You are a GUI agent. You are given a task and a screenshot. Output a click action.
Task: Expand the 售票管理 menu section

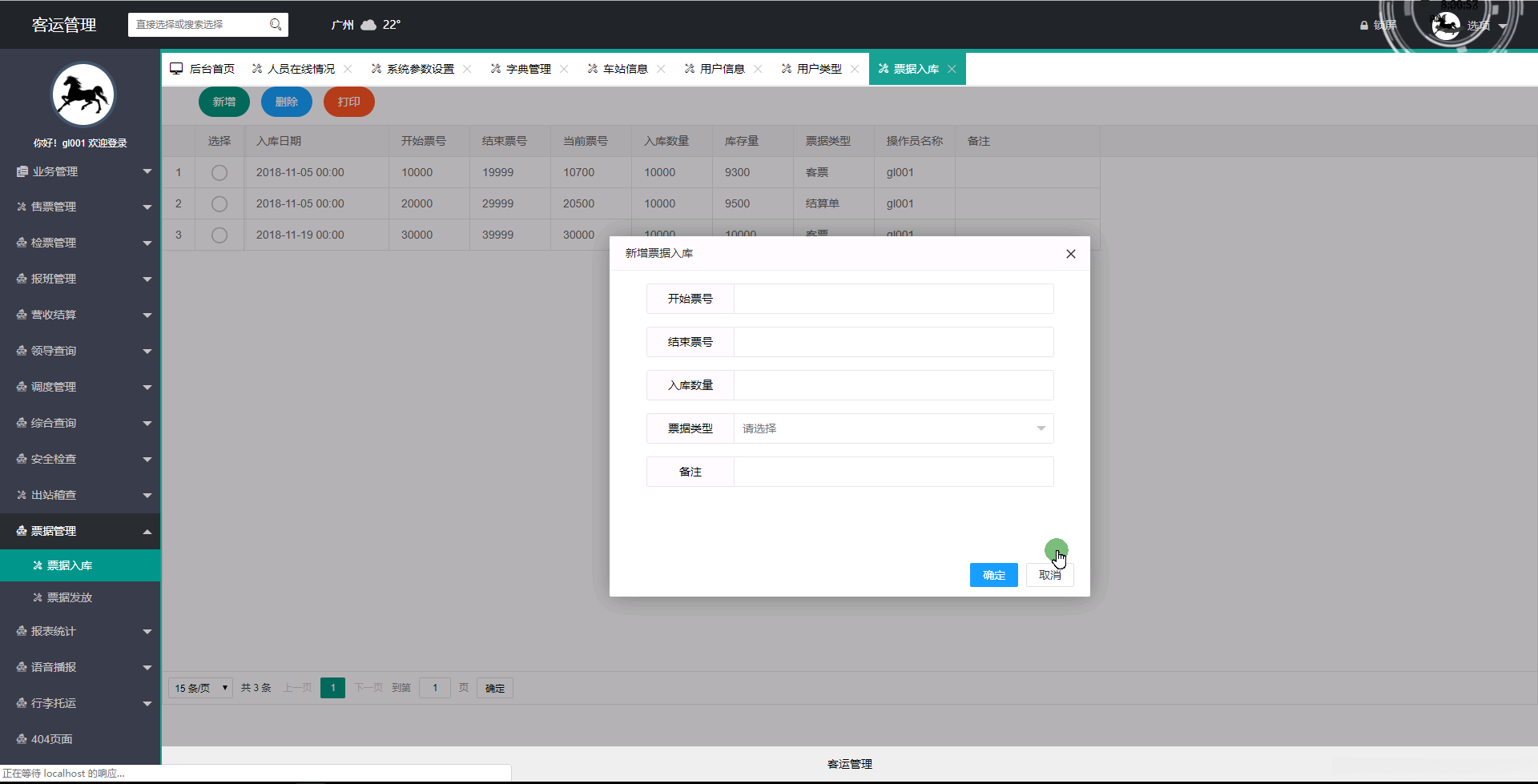(x=52, y=206)
